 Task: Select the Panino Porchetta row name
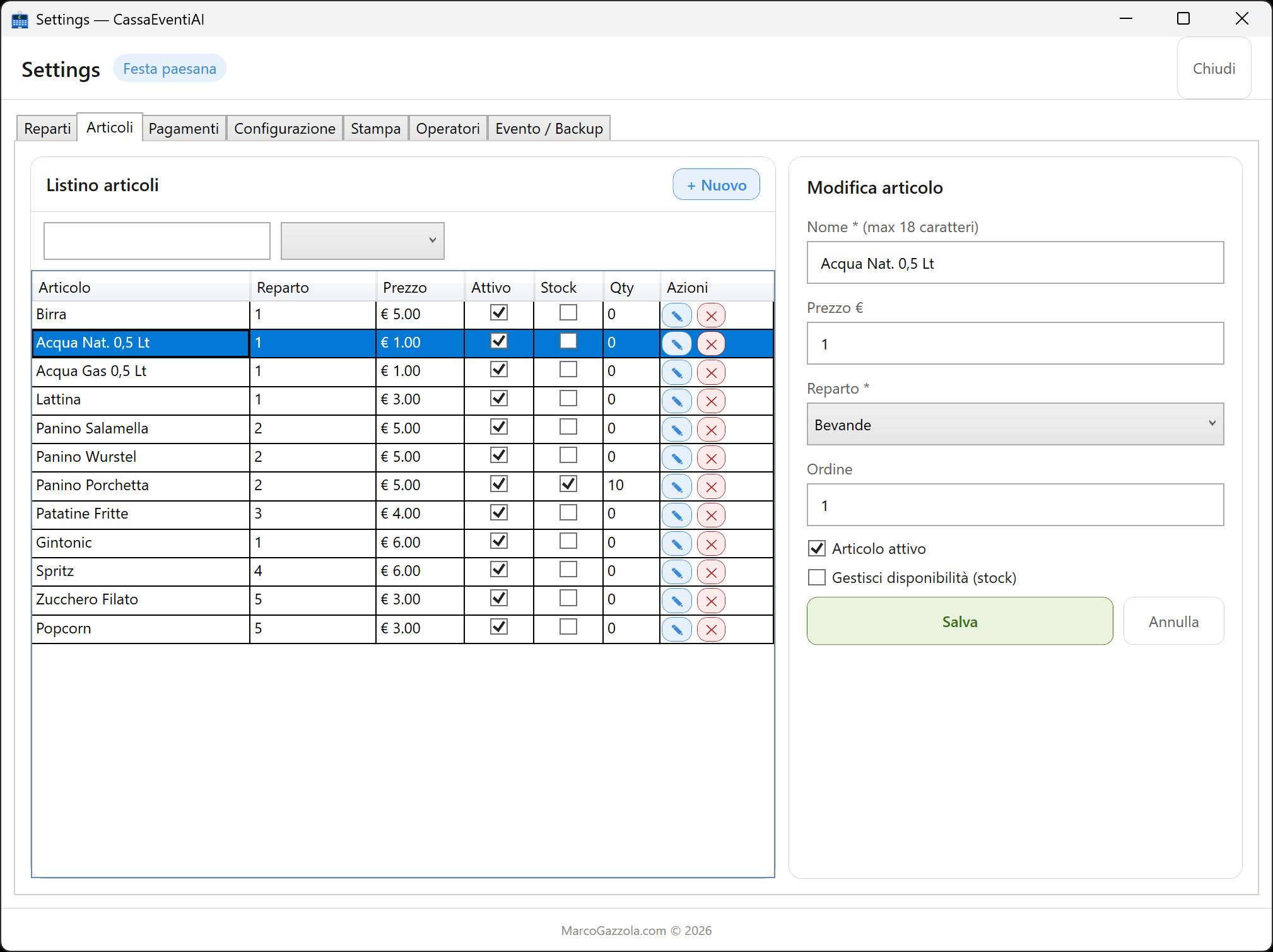[x=92, y=485]
